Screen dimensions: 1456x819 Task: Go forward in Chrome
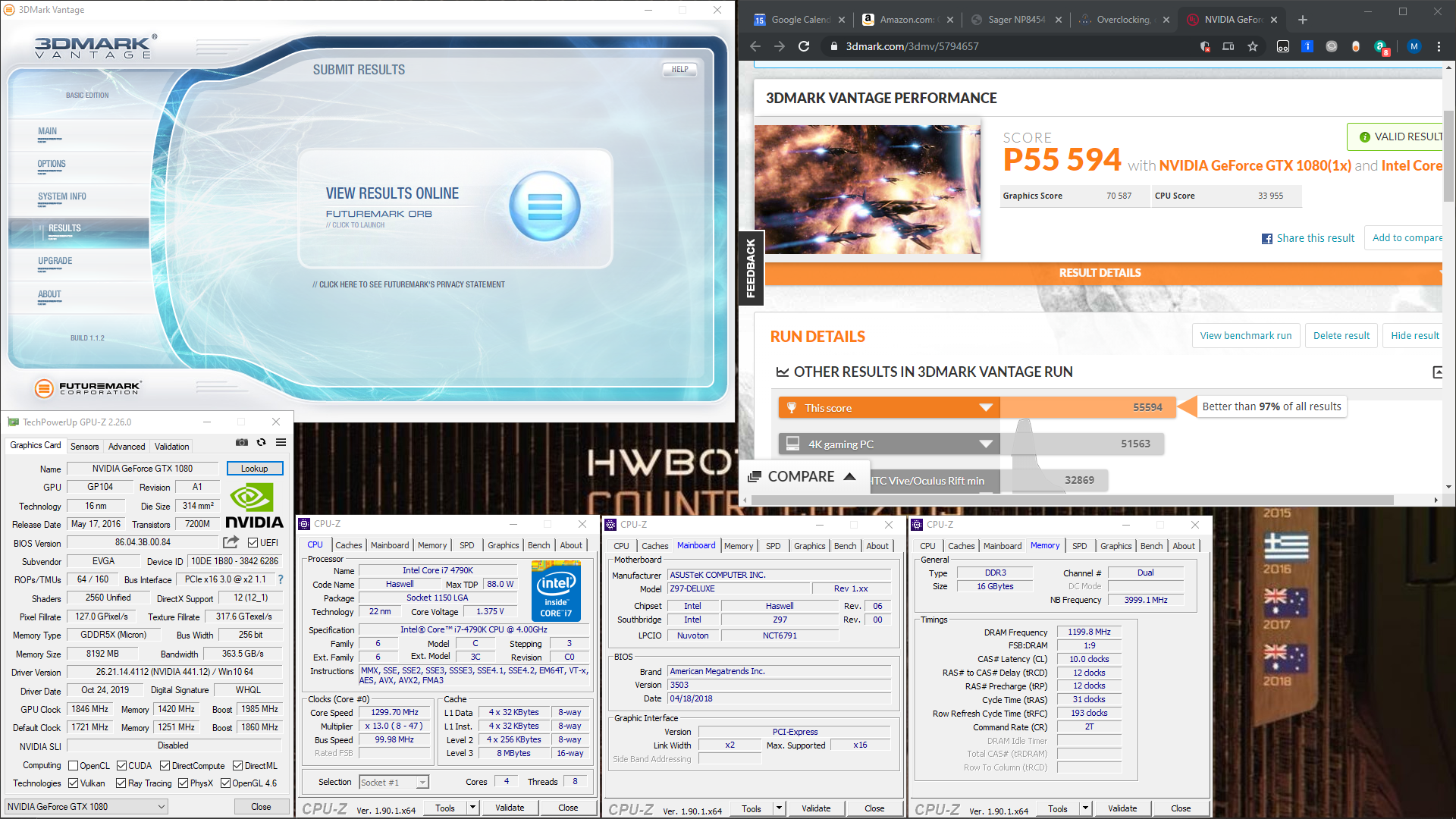780,46
